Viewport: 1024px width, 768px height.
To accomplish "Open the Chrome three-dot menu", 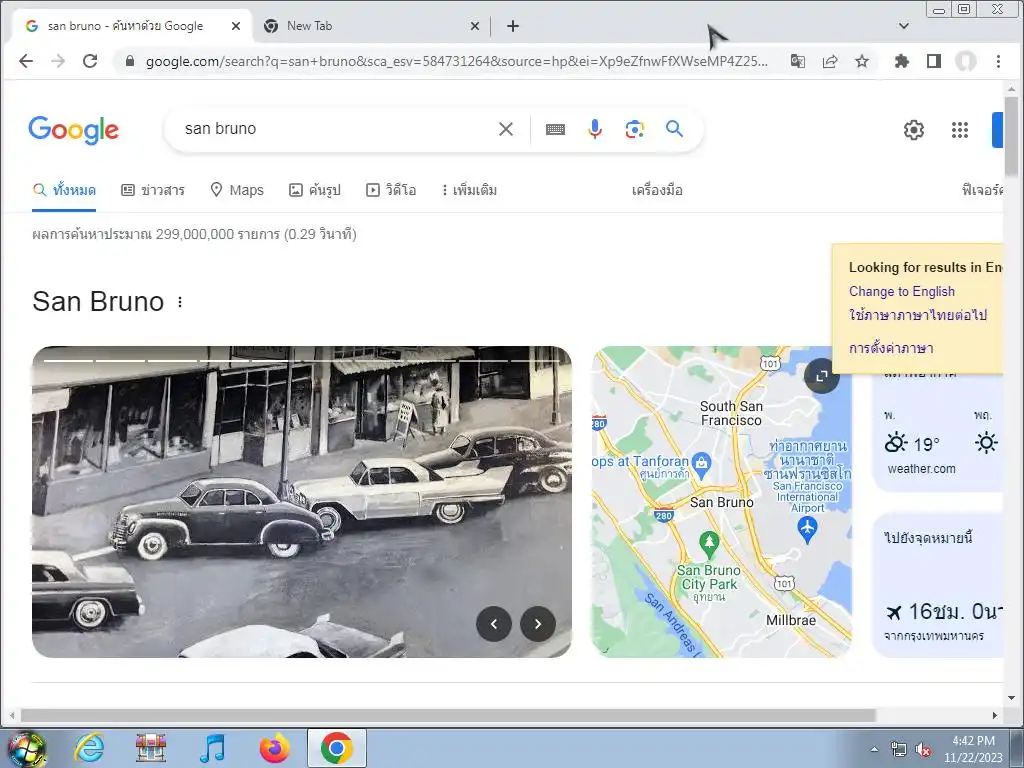I will [x=998, y=61].
